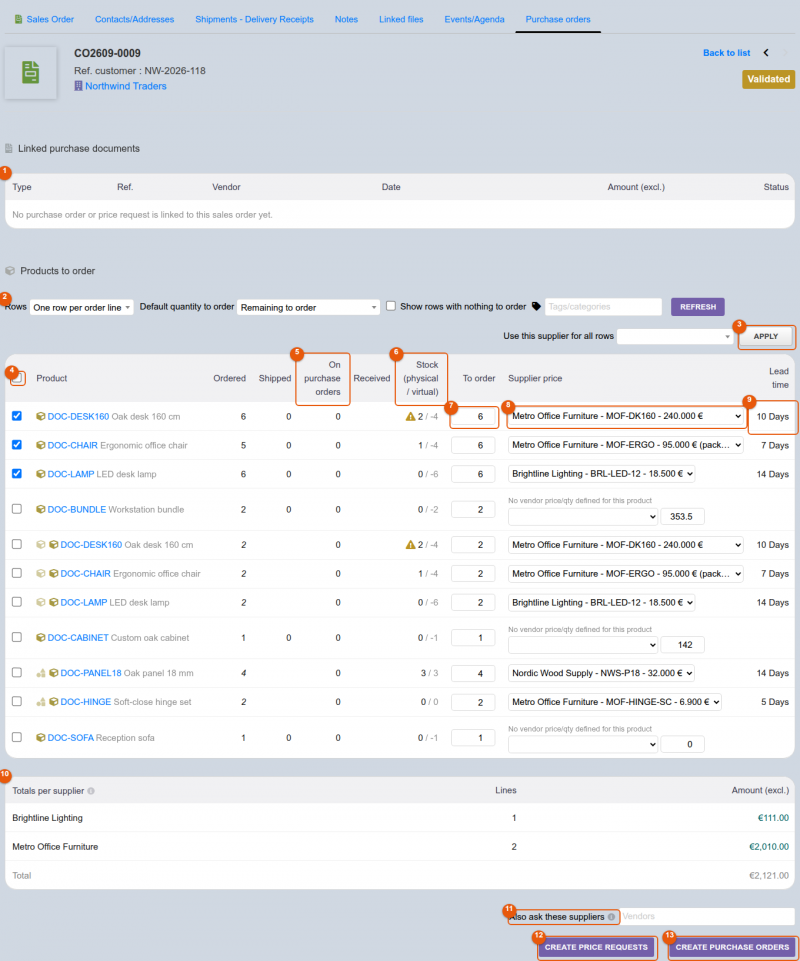Tick the DOC-BUNDLE Workstation bundle checkbox
Viewport: 800px width, 961px height.
(17, 509)
